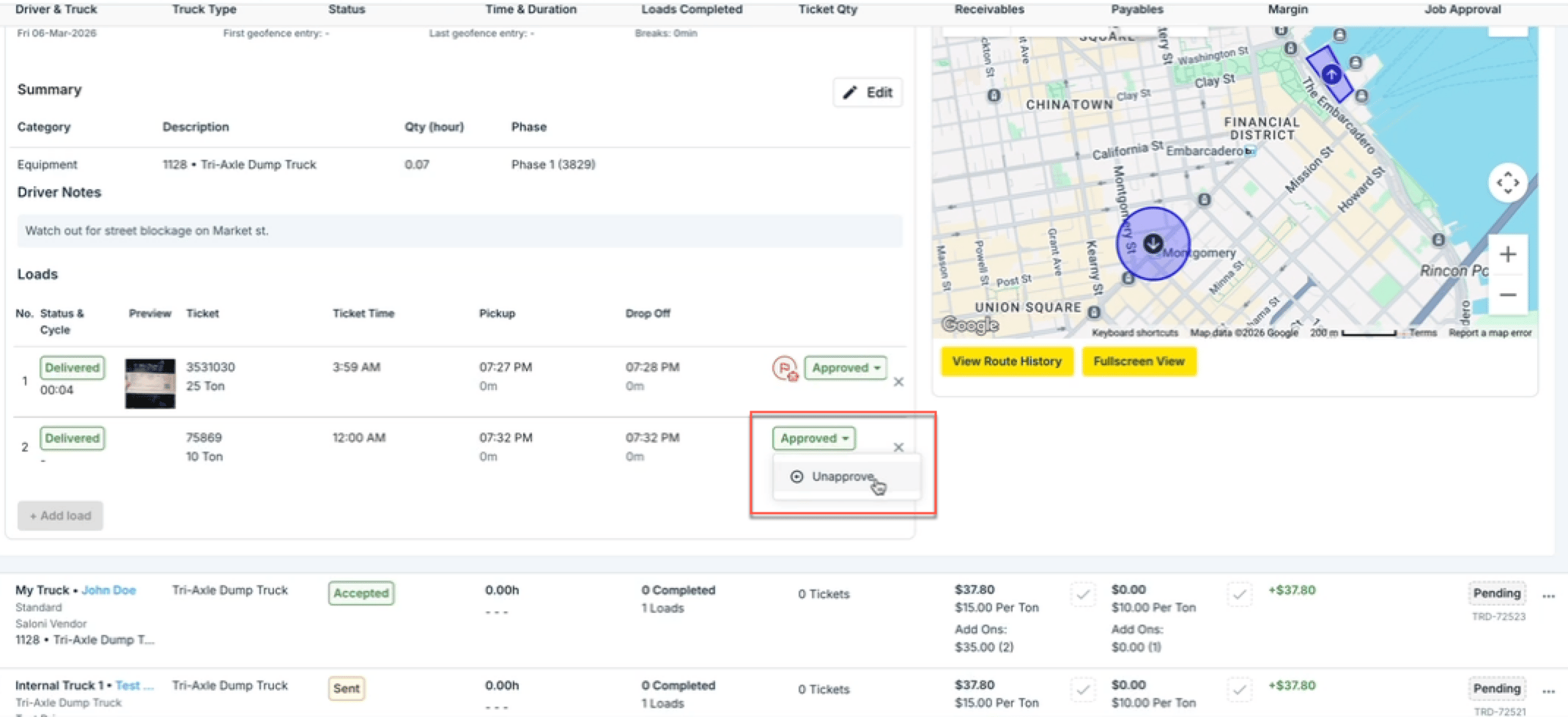Viewport: 1568px width, 717px height.
Task: Click the Embarcadero station label on the map
Action: coord(1205,151)
